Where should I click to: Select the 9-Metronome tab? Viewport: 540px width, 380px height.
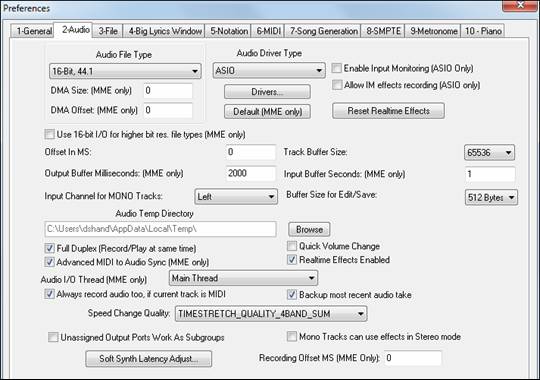tap(433, 31)
